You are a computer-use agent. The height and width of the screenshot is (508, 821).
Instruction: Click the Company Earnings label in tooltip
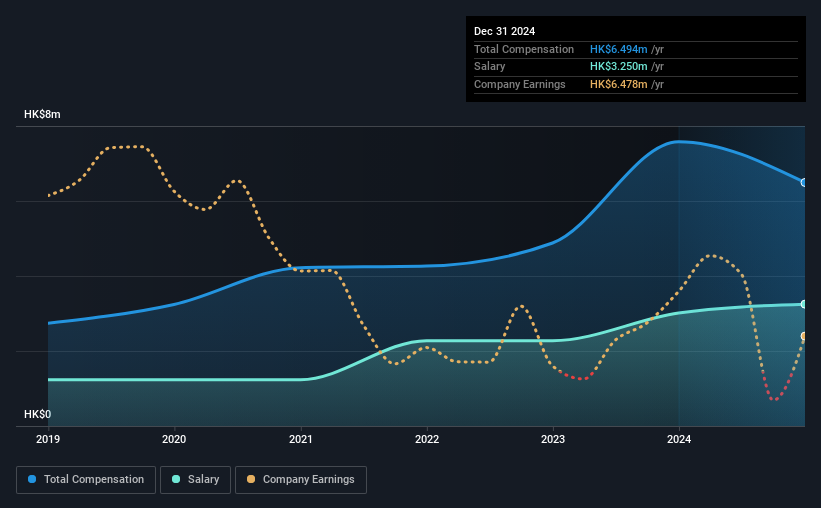(519, 84)
